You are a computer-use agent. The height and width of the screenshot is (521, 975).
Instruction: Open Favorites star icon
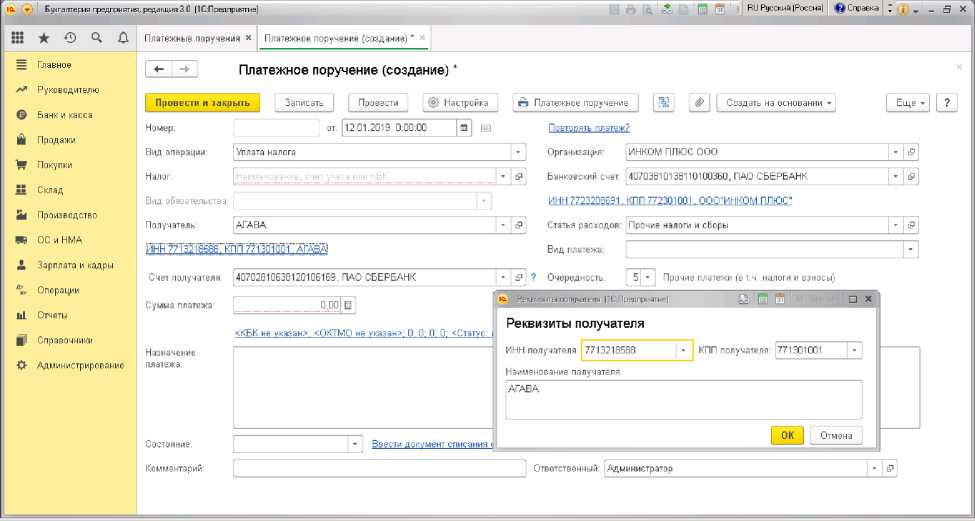click(43, 38)
